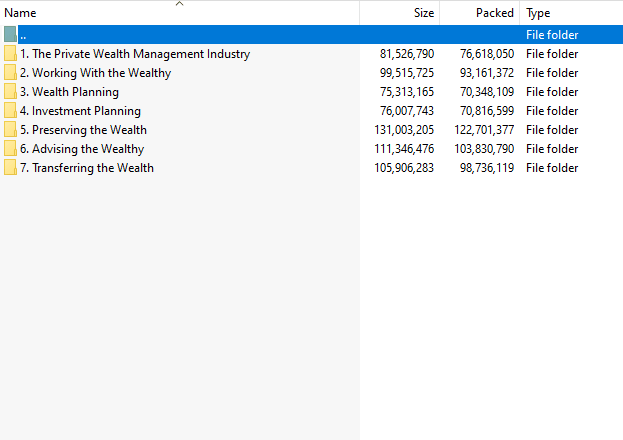
Task: Select the '5. Preserving the Wealth' entry
Action: click(83, 130)
